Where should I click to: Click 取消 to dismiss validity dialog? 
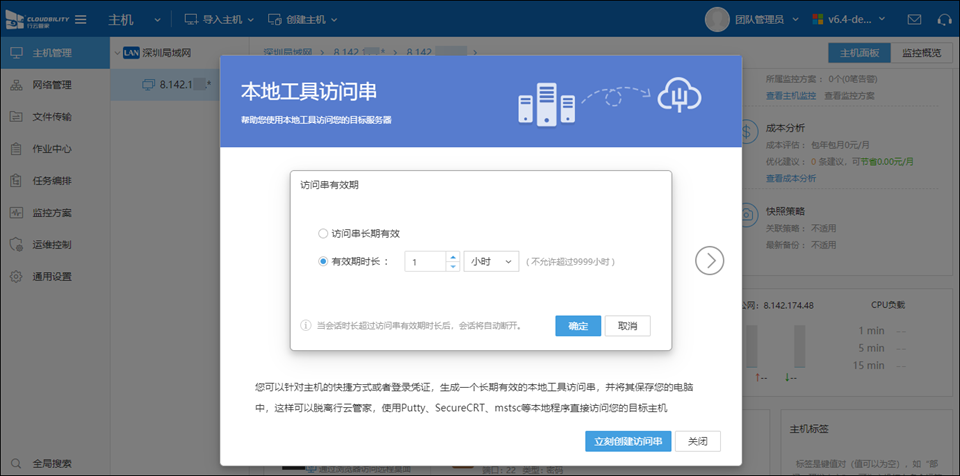pyautogui.click(x=627, y=326)
